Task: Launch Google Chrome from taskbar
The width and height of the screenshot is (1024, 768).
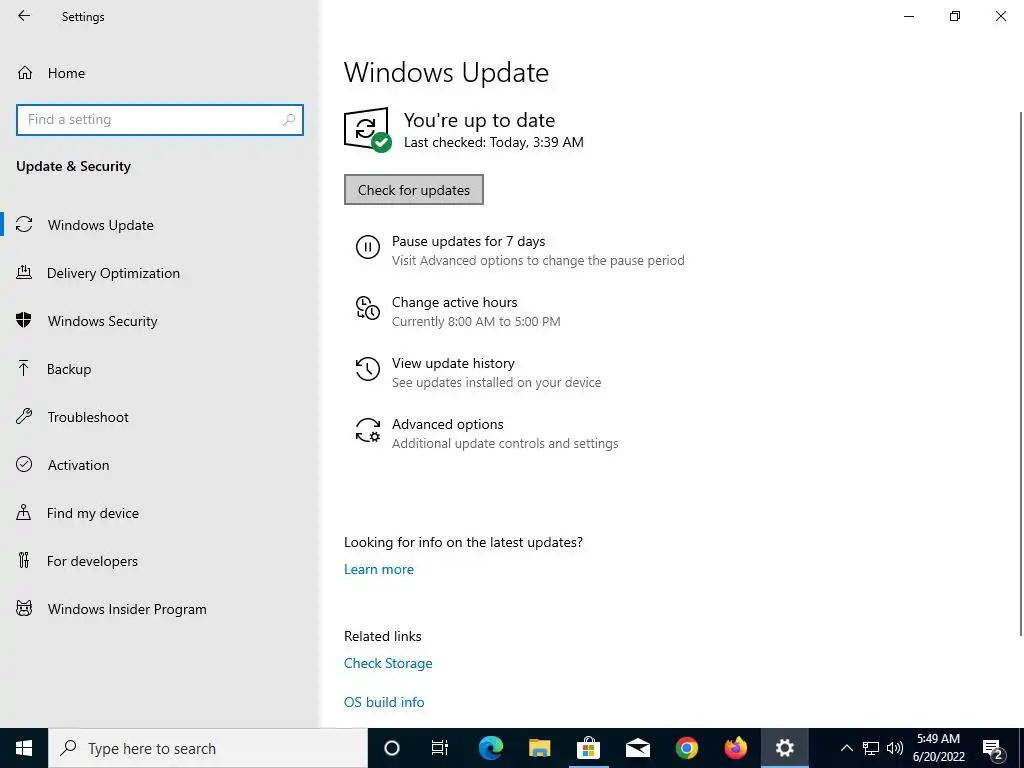Action: tap(686, 748)
